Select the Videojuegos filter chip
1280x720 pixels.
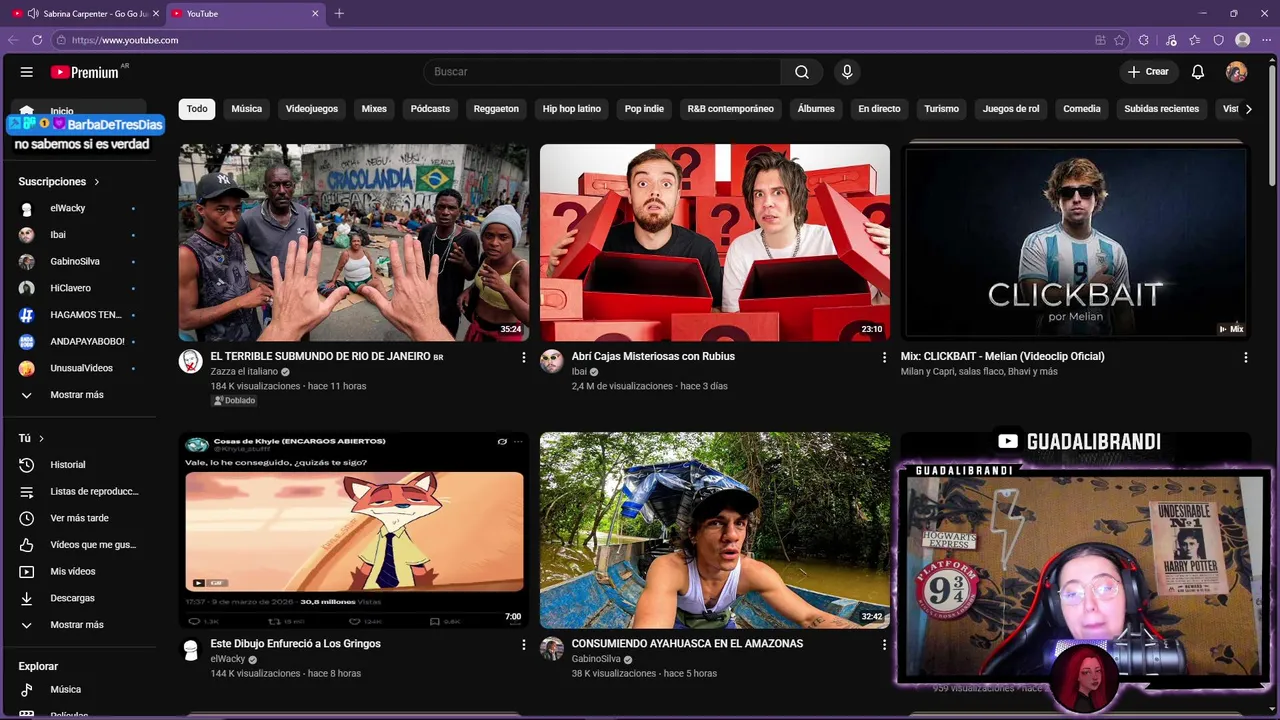(312, 109)
